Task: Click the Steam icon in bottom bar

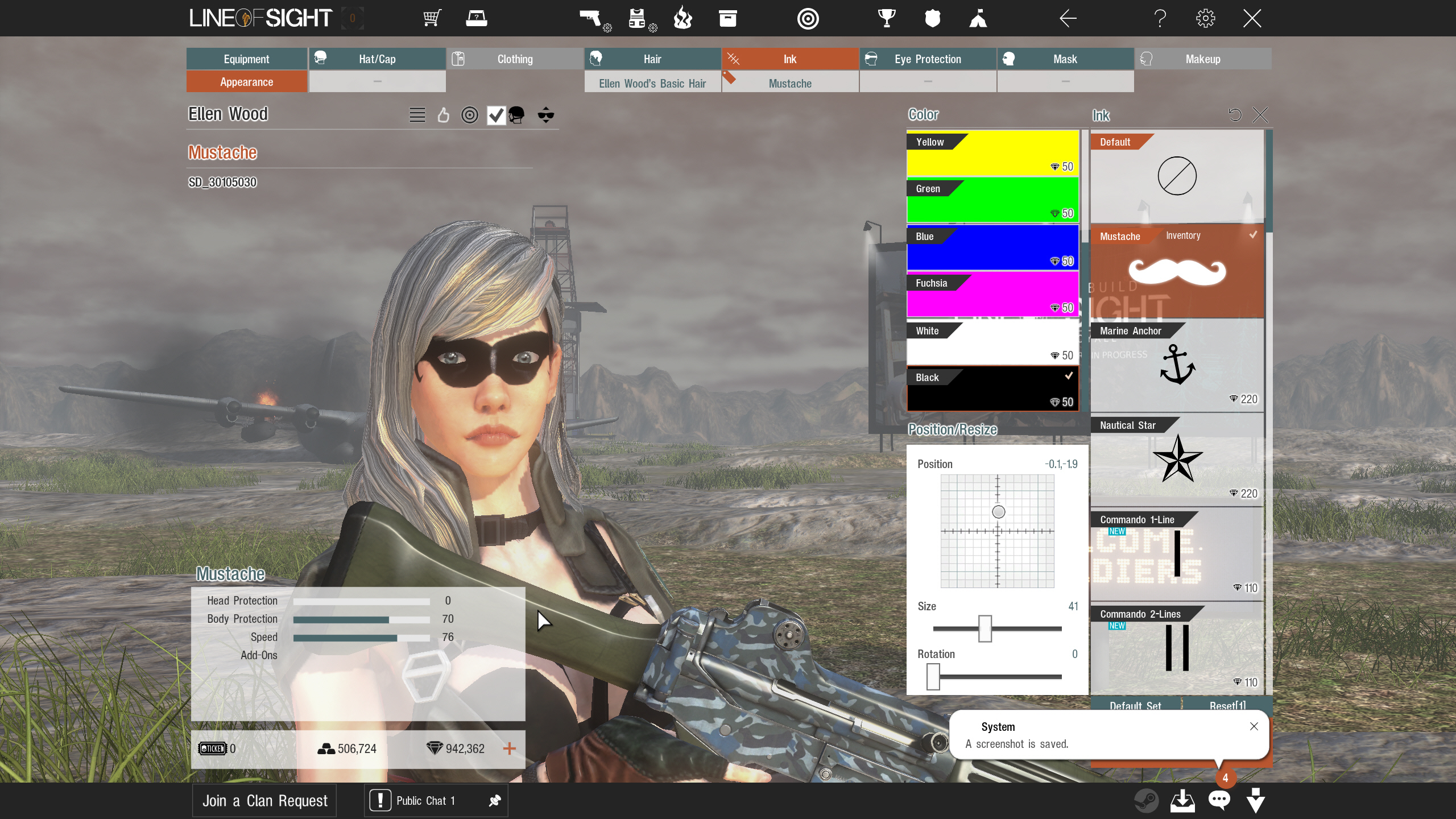Action: [x=1146, y=801]
